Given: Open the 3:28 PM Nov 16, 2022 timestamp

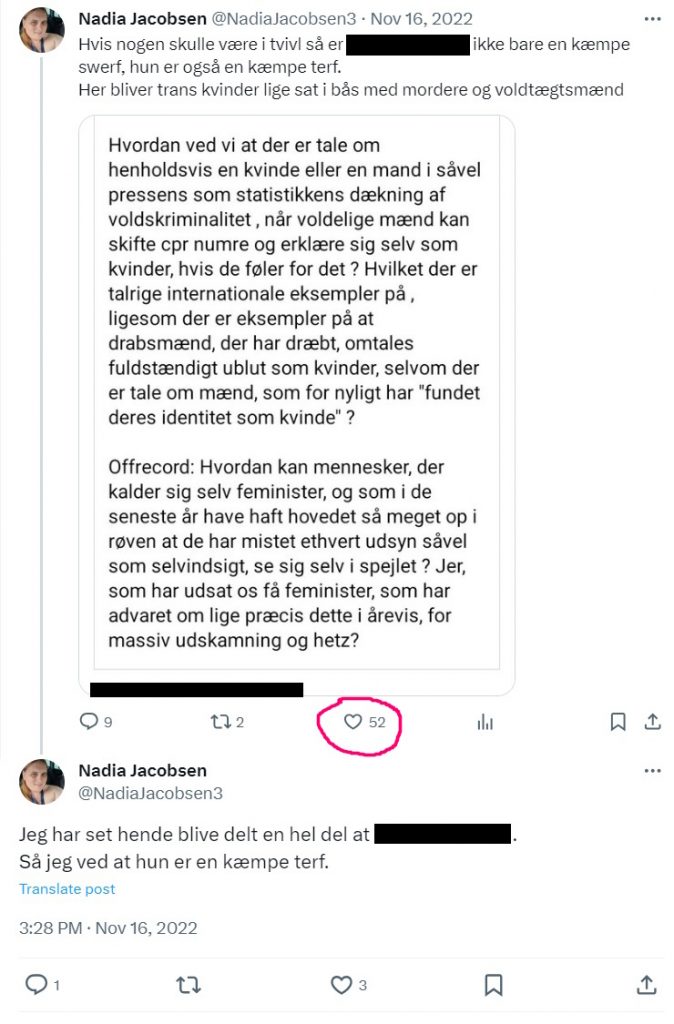Looking at the screenshot, I should pyautogui.click(x=108, y=928).
